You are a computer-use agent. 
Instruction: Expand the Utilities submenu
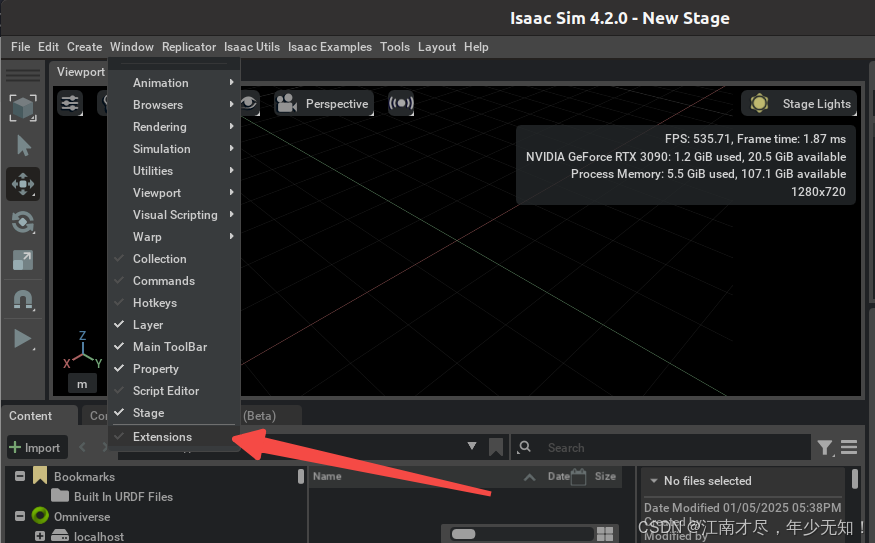click(174, 171)
